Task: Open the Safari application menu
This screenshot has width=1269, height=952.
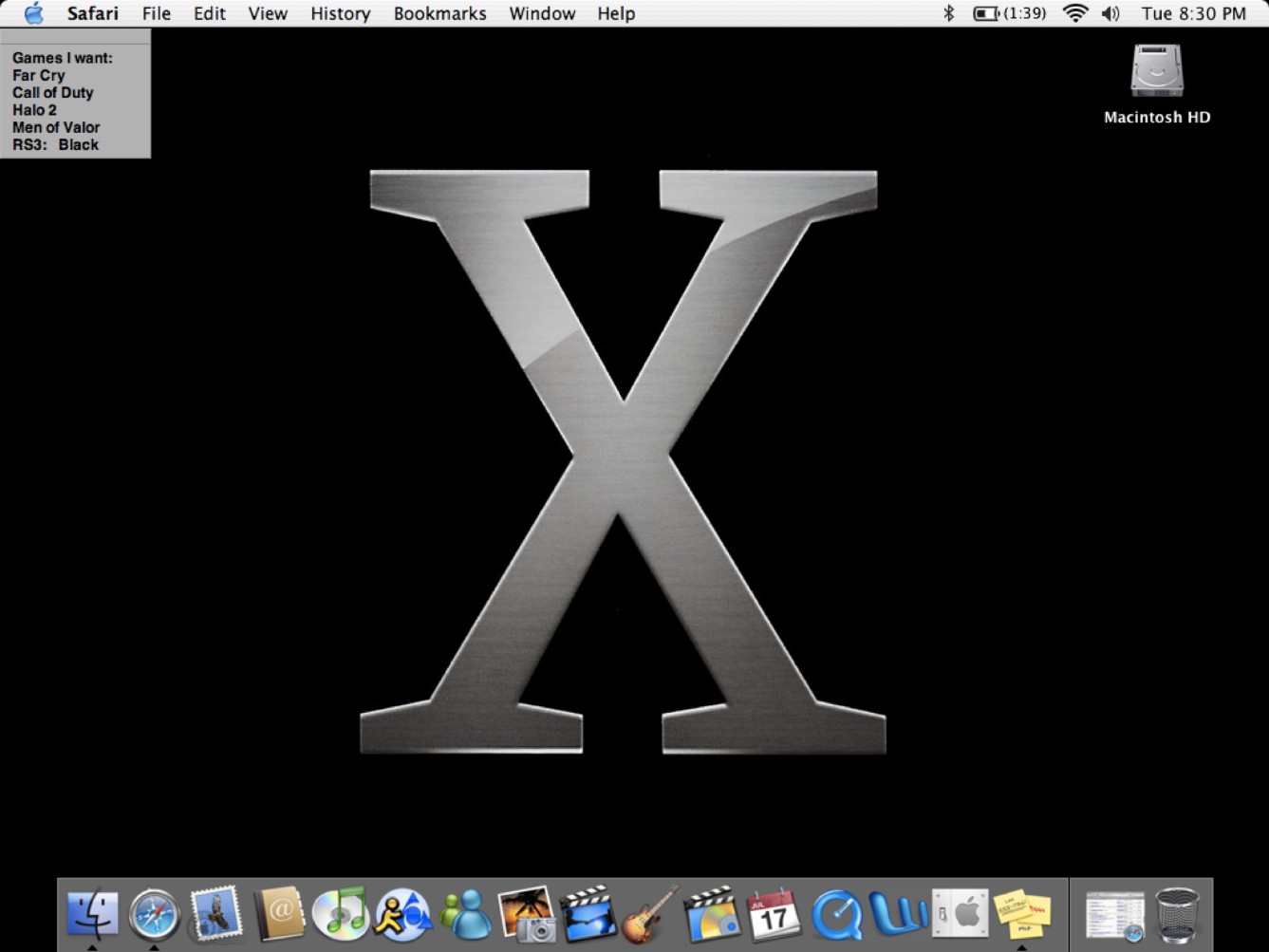Action: point(92,13)
